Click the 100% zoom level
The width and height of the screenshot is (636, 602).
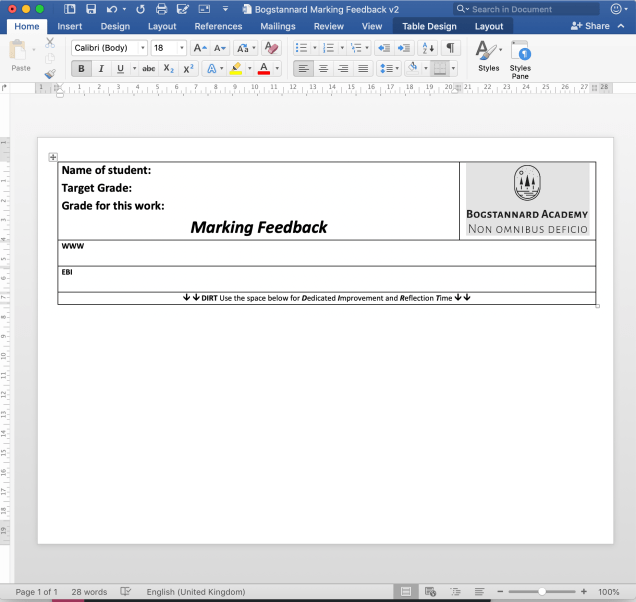pyautogui.click(x=608, y=591)
